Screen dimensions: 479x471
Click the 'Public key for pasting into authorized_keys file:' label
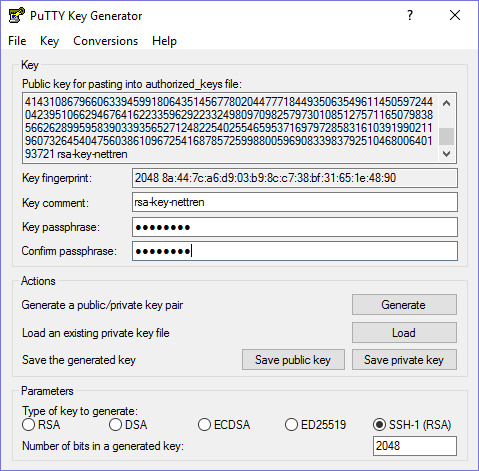click(x=132, y=84)
